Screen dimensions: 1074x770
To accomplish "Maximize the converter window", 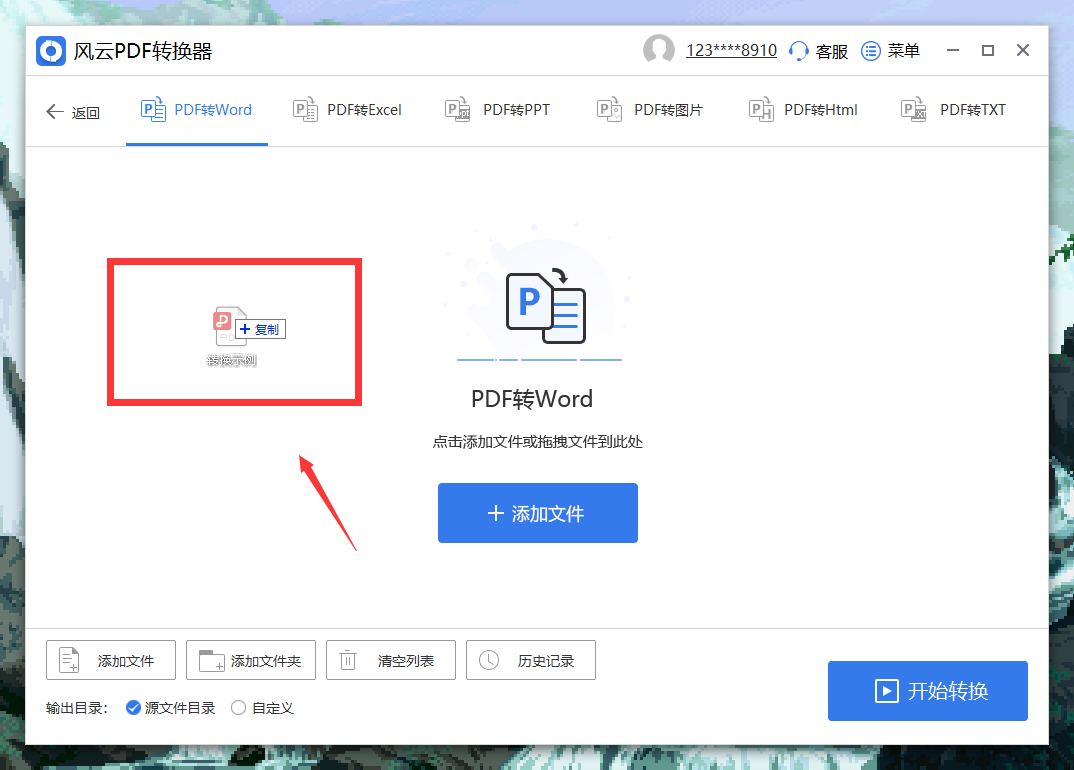I will tap(988, 50).
